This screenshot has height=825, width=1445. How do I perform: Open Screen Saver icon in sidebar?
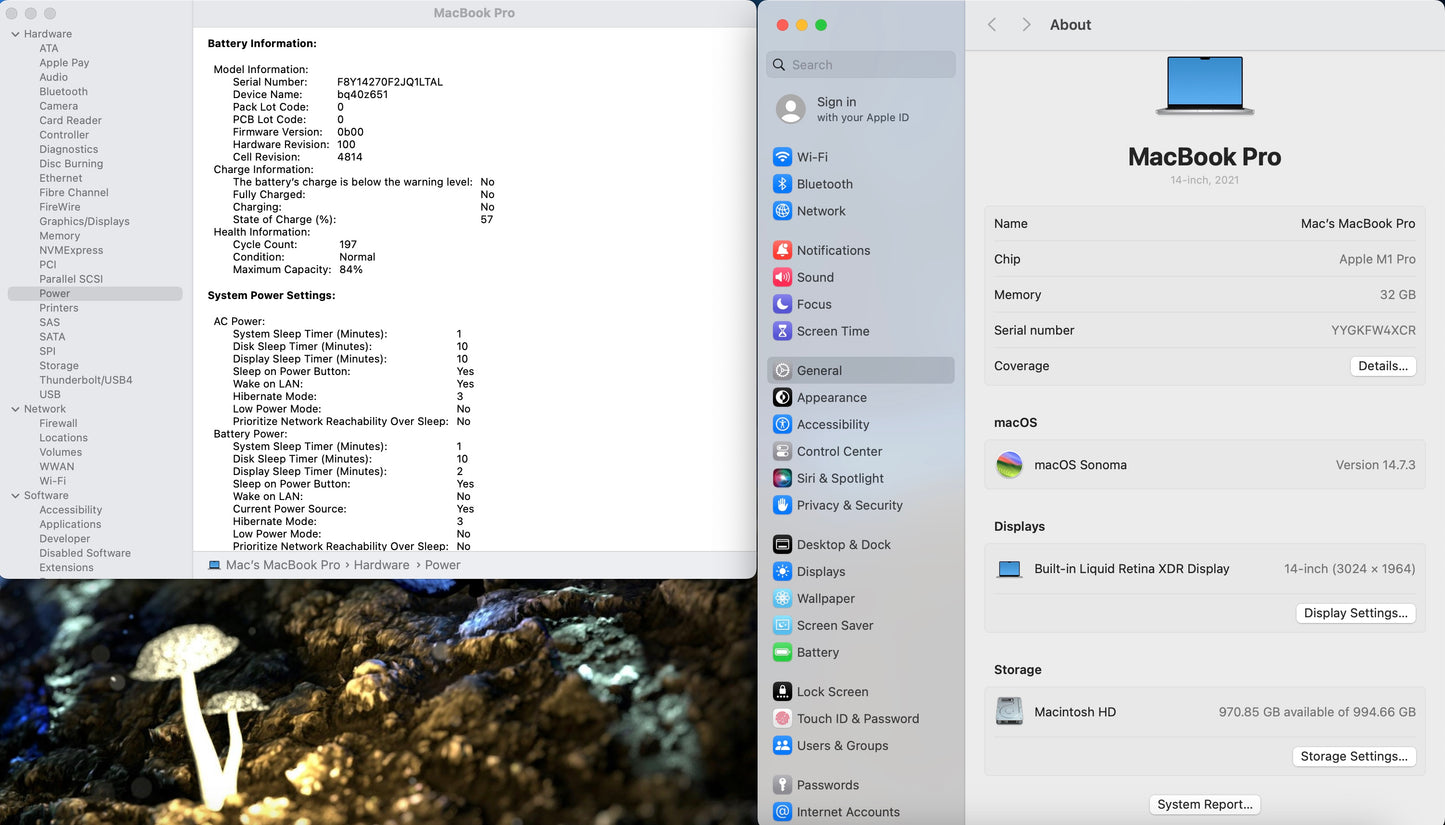[782, 625]
